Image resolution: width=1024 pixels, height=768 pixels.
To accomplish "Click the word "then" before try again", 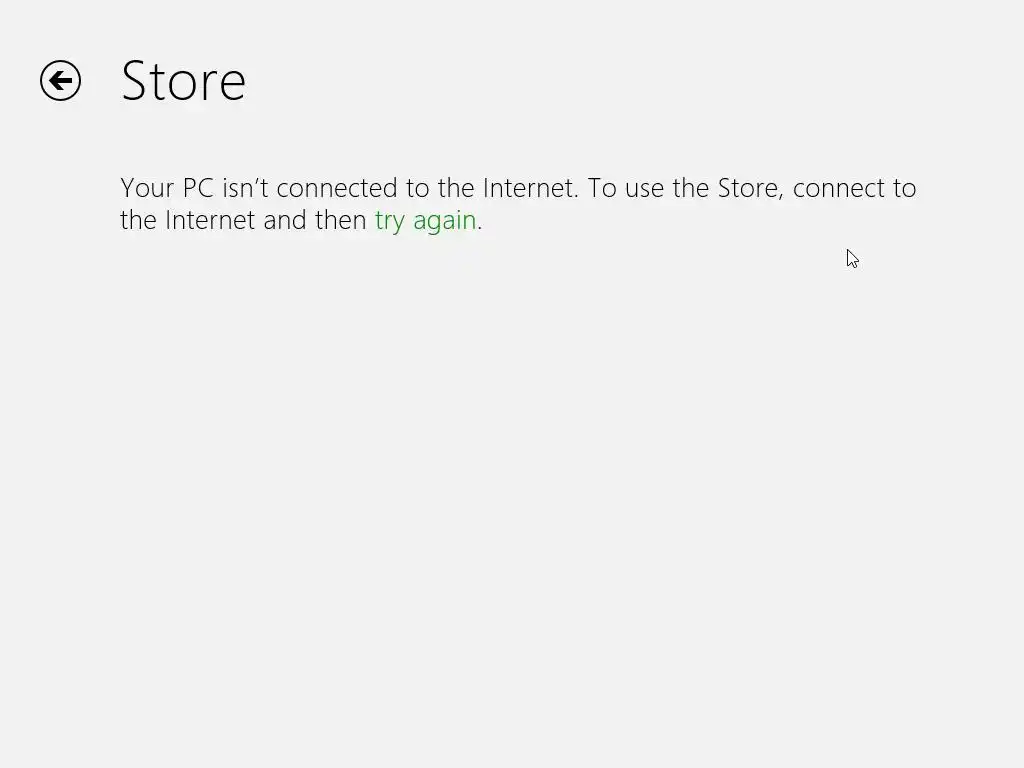I will point(340,220).
